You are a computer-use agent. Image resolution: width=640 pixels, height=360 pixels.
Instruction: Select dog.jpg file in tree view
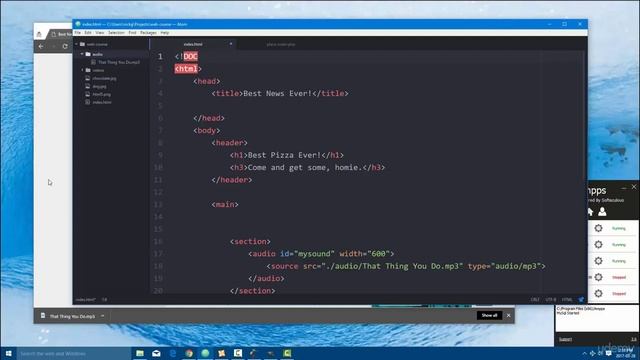click(x=99, y=87)
